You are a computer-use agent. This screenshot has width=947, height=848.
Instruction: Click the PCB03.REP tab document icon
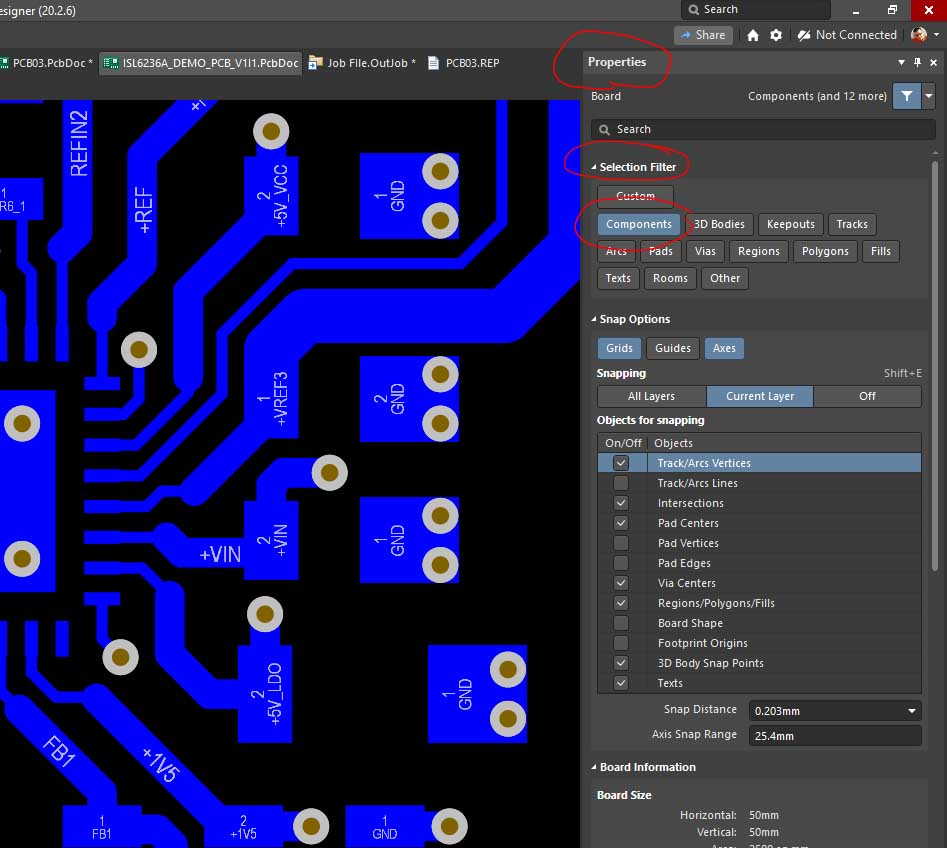[433, 63]
